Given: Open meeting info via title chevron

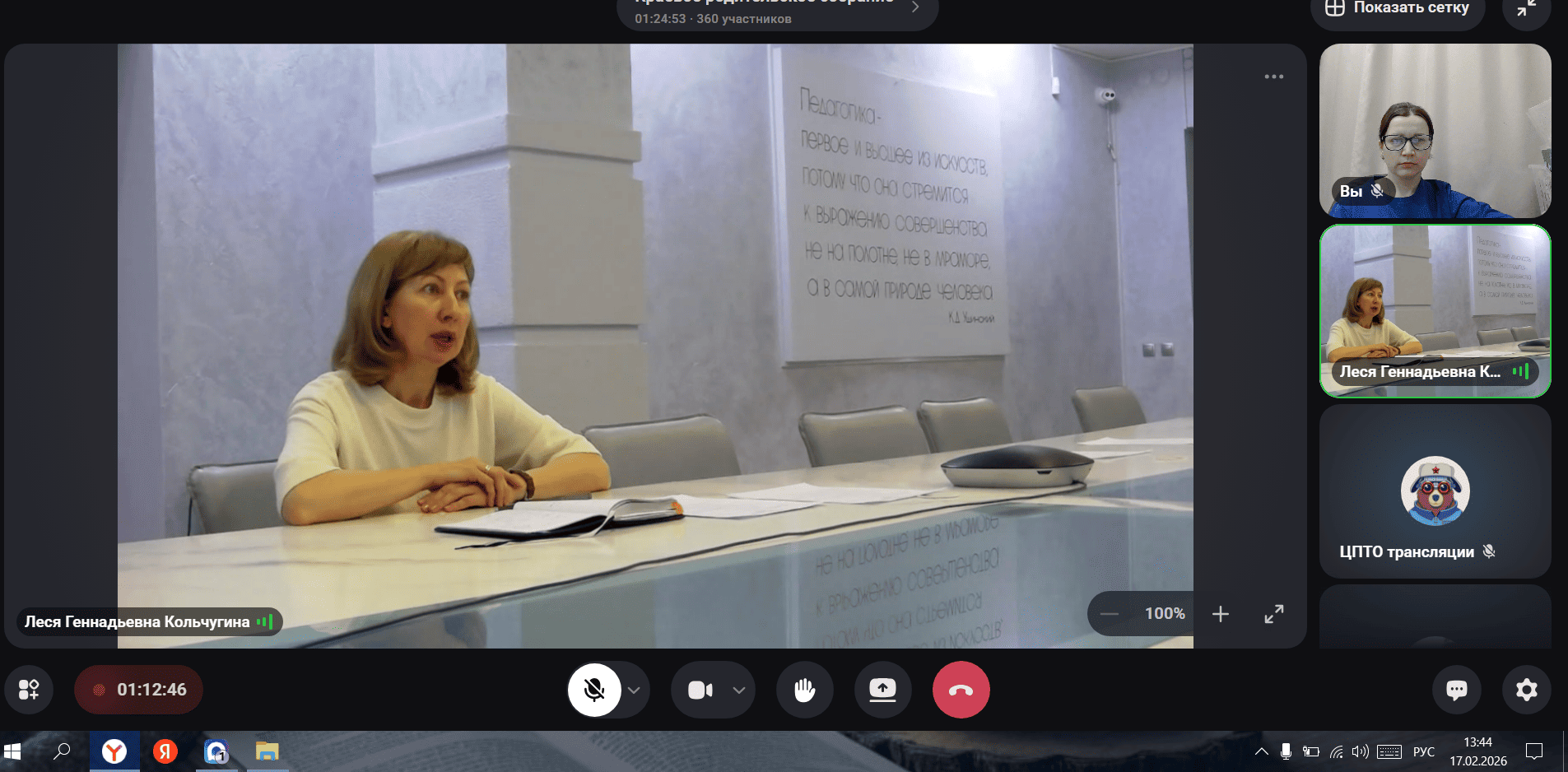Looking at the screenshot, I should (x=915, y=7).
